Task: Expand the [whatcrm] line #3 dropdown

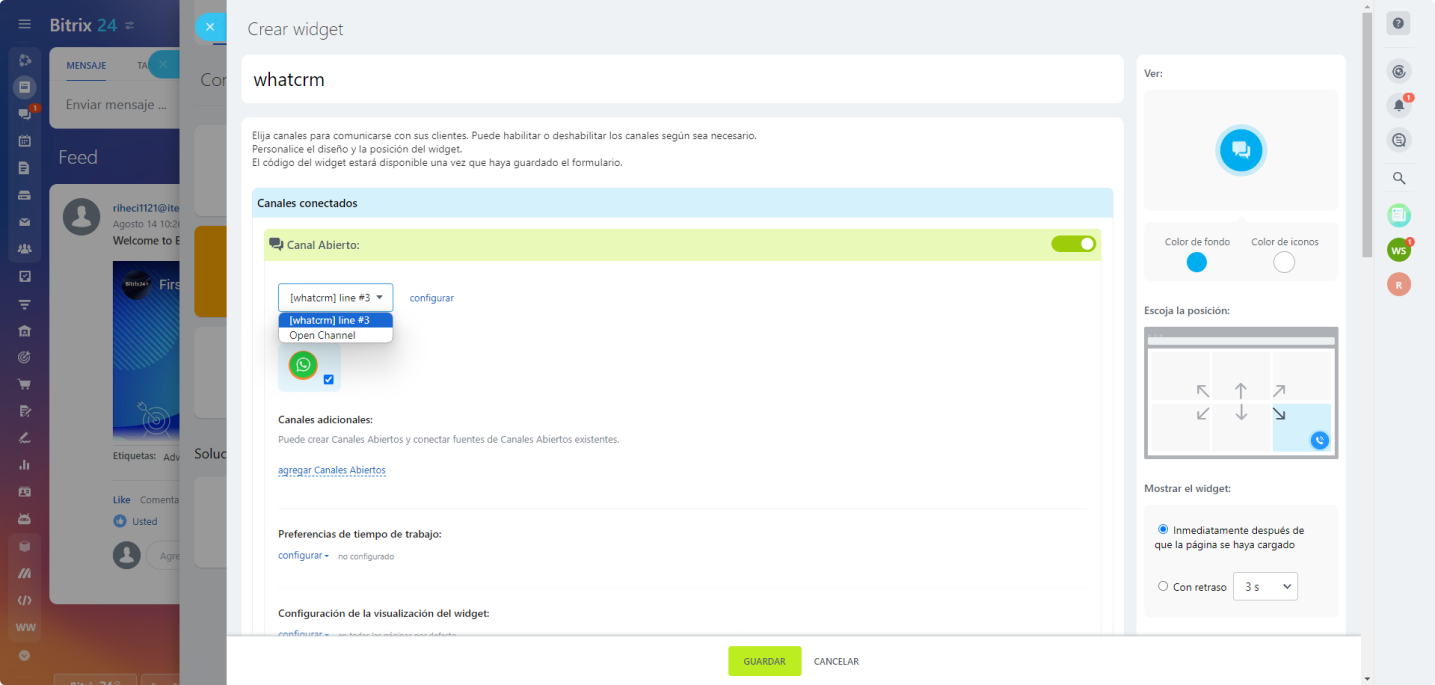Action: pyautogui.click(x=335, y=297)
